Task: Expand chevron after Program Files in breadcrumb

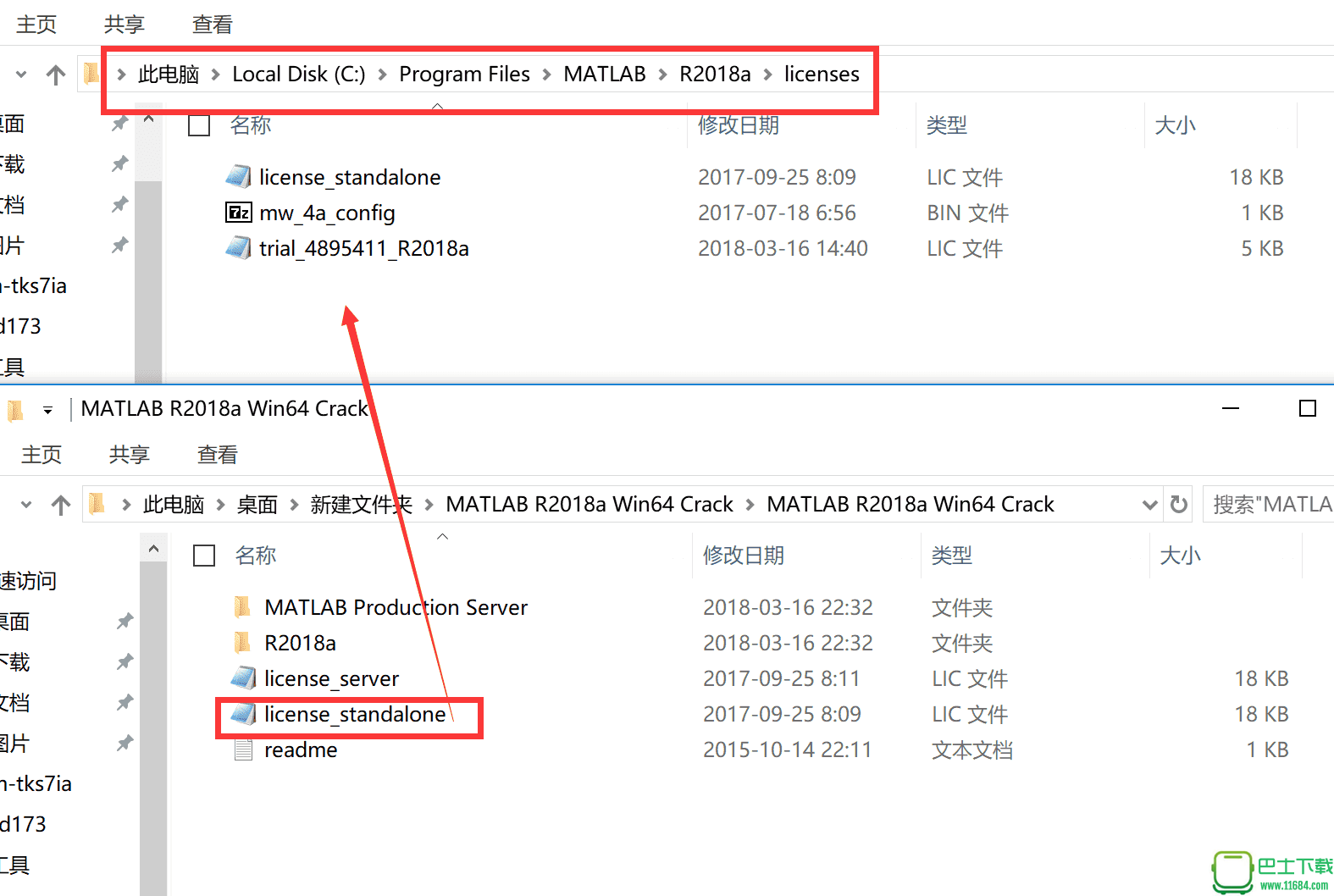Action: click(x=547, y=75)
